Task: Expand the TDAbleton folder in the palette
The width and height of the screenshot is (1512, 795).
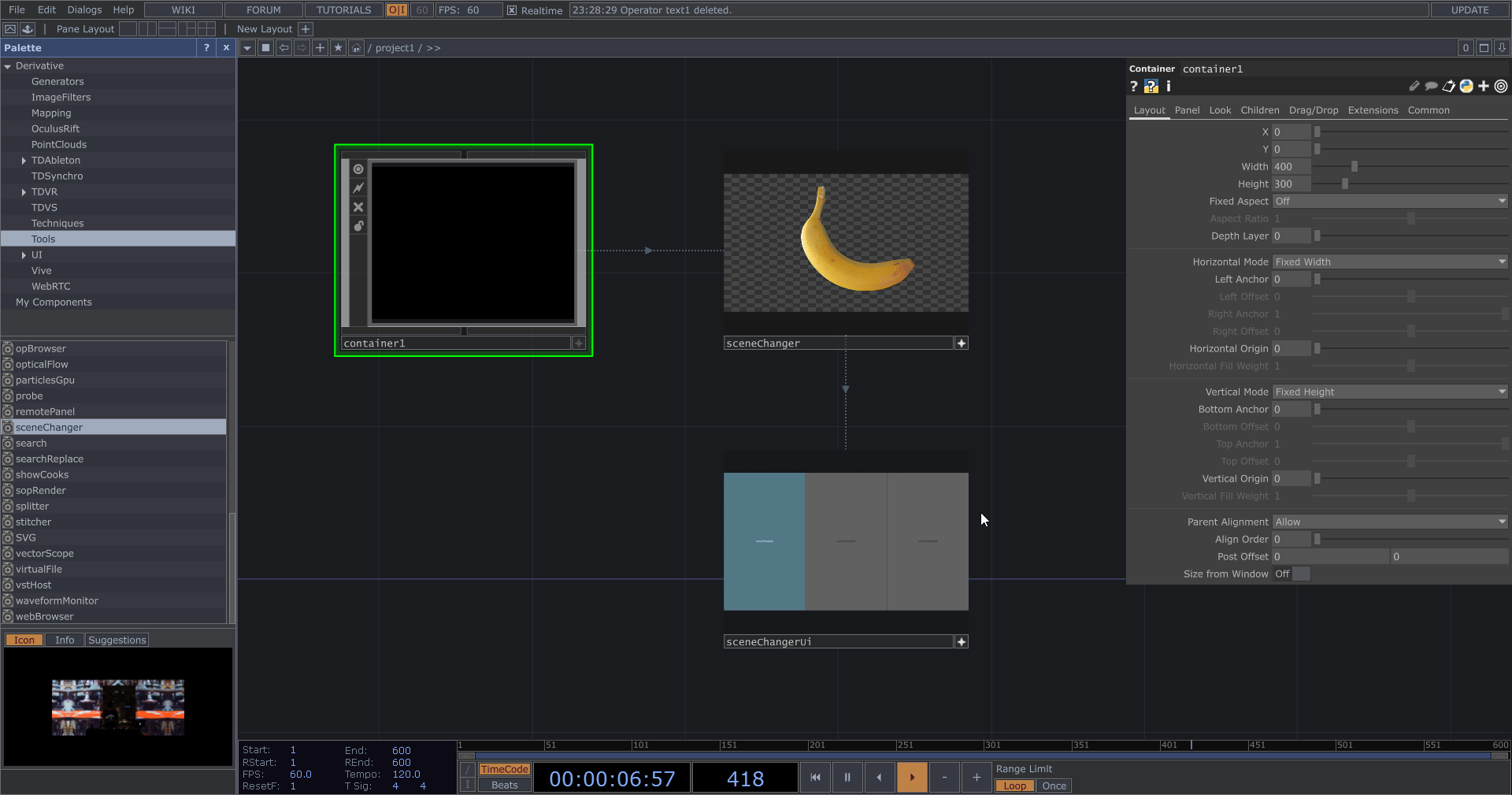Action: (x=24, y=161)
